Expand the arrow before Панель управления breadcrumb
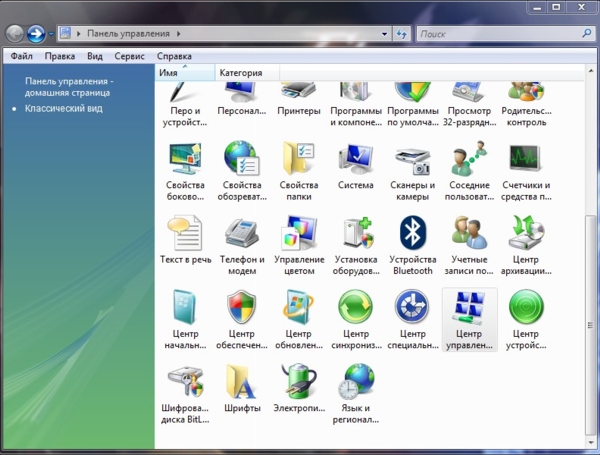 coord(78,34)
